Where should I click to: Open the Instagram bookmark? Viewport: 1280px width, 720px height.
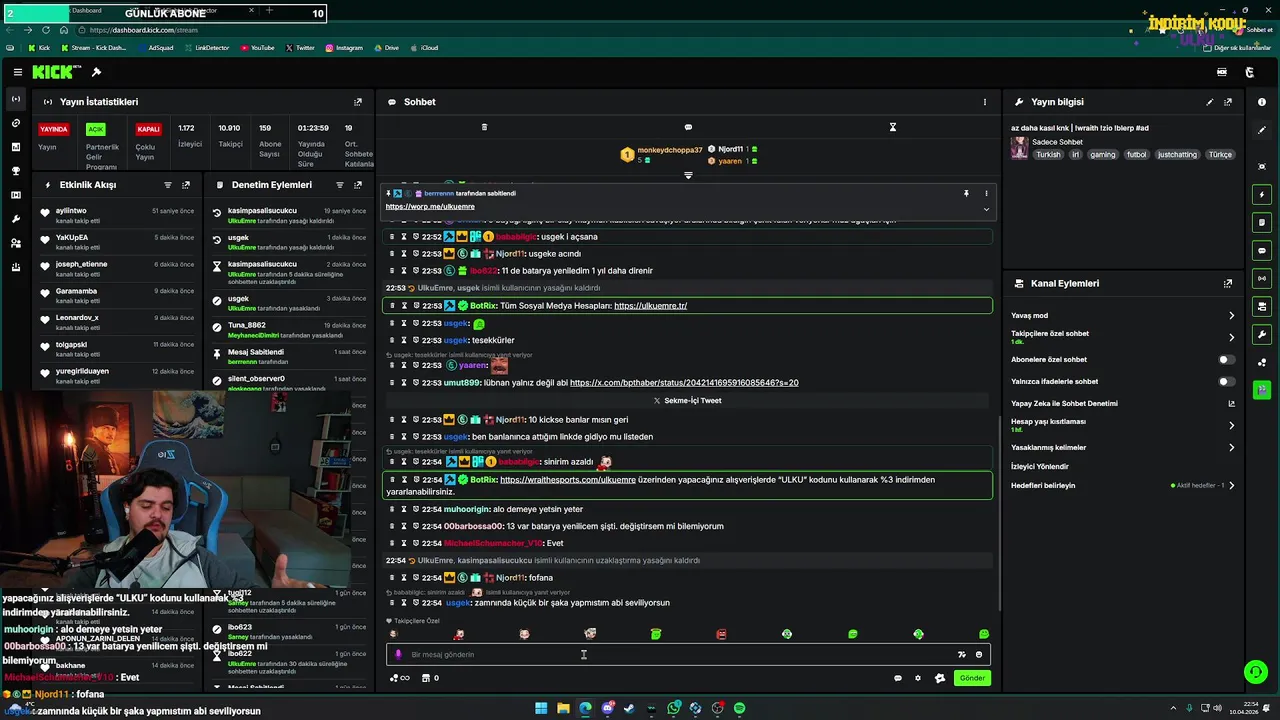tap(344, 48)
